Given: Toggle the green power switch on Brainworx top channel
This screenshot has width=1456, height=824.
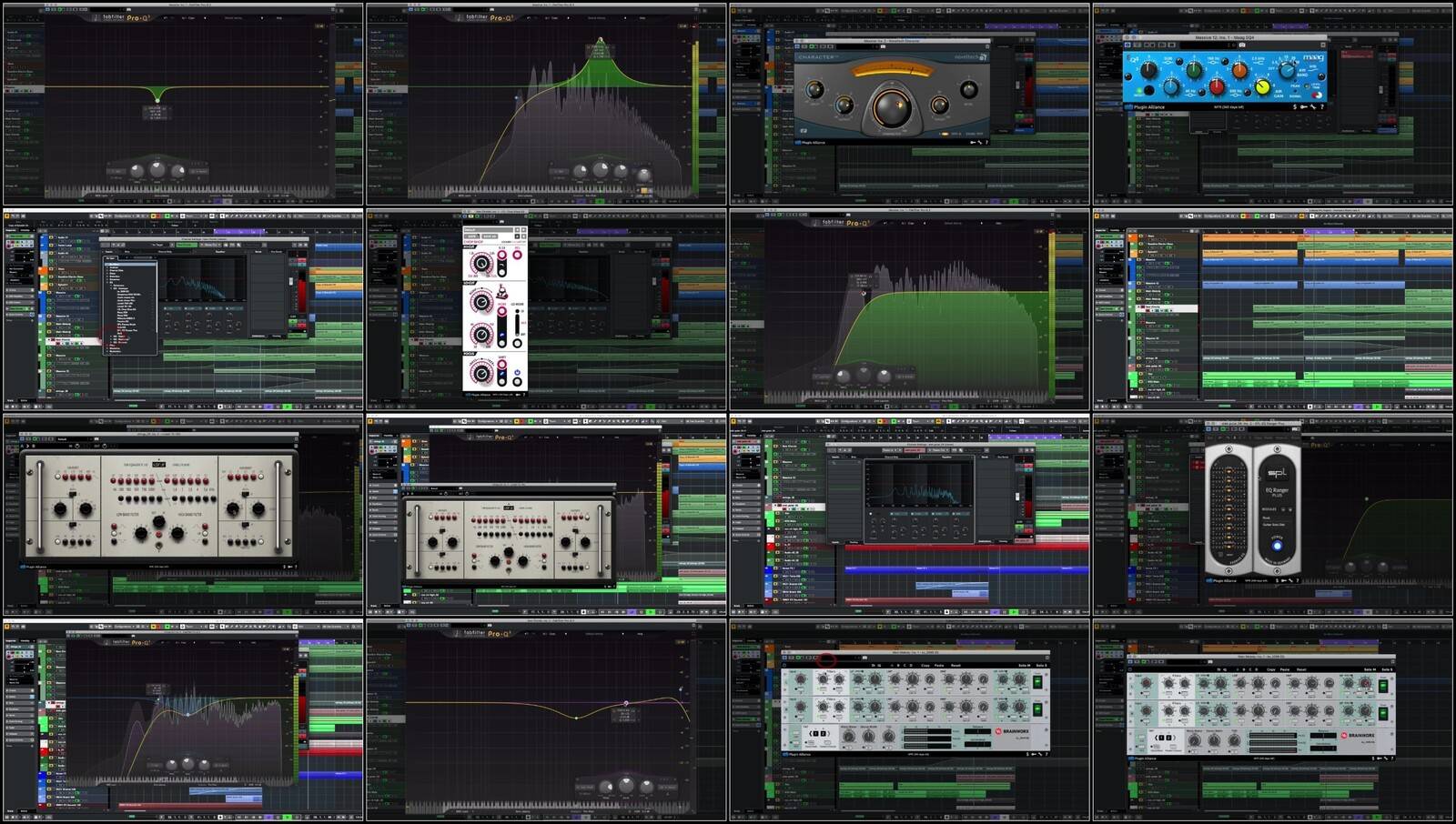Looking at the screenshot, I should [x=1037, y=682].
